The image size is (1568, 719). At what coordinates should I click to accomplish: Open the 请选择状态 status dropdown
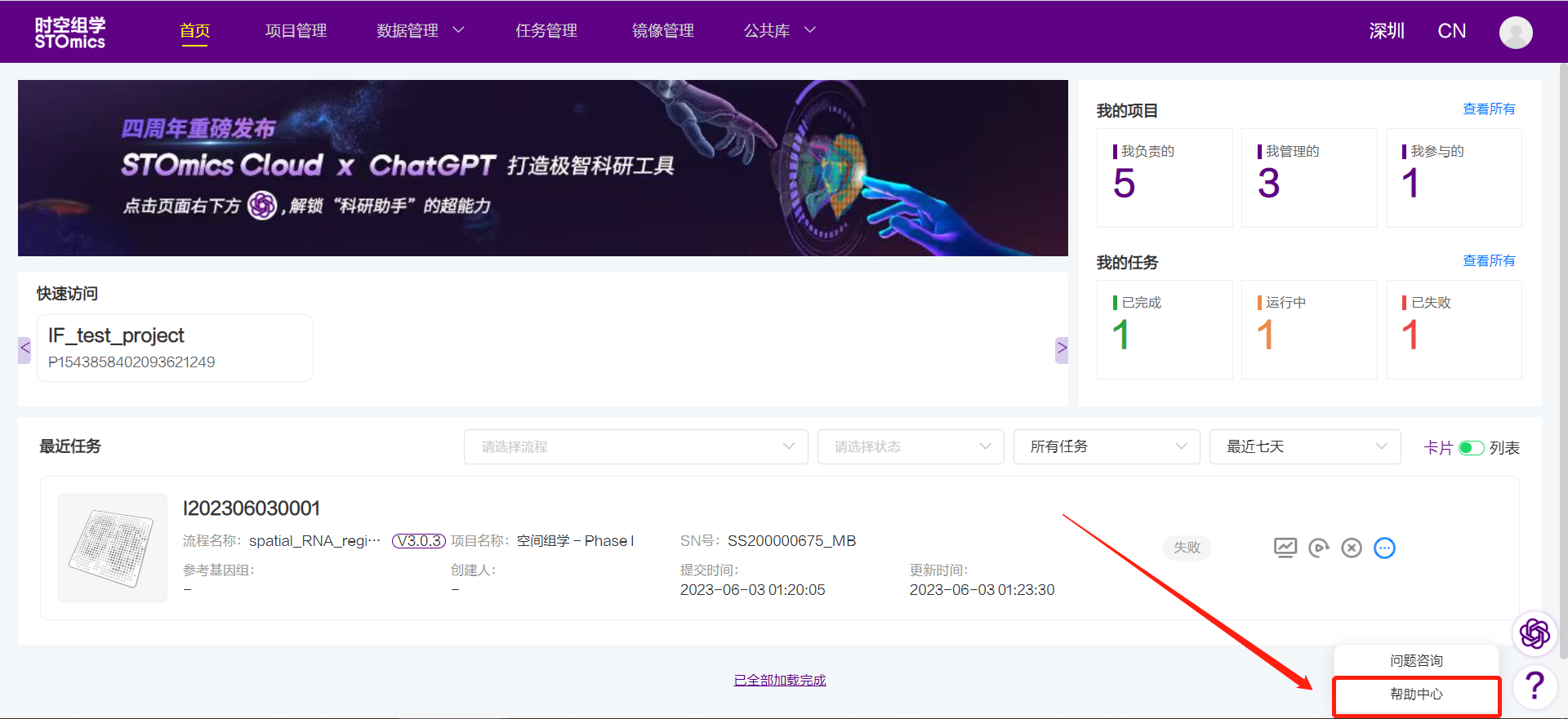coord(910,446)
